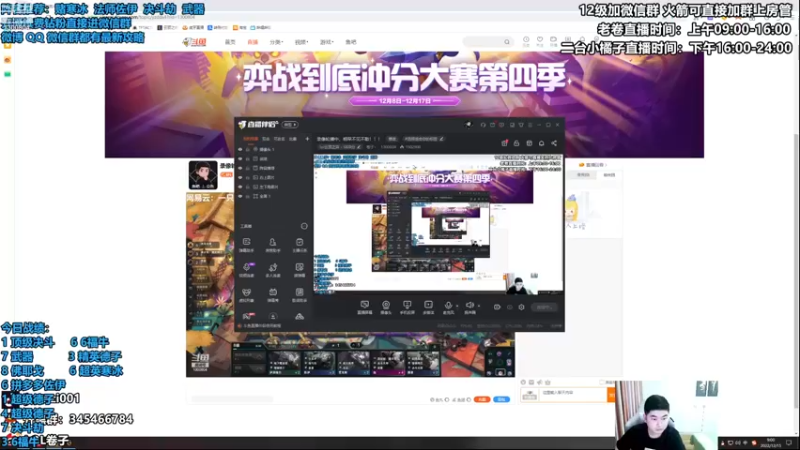This screenshot has height=450, width=800.
Task: Open calendar icon in companion top-right row
Action: 529,143
